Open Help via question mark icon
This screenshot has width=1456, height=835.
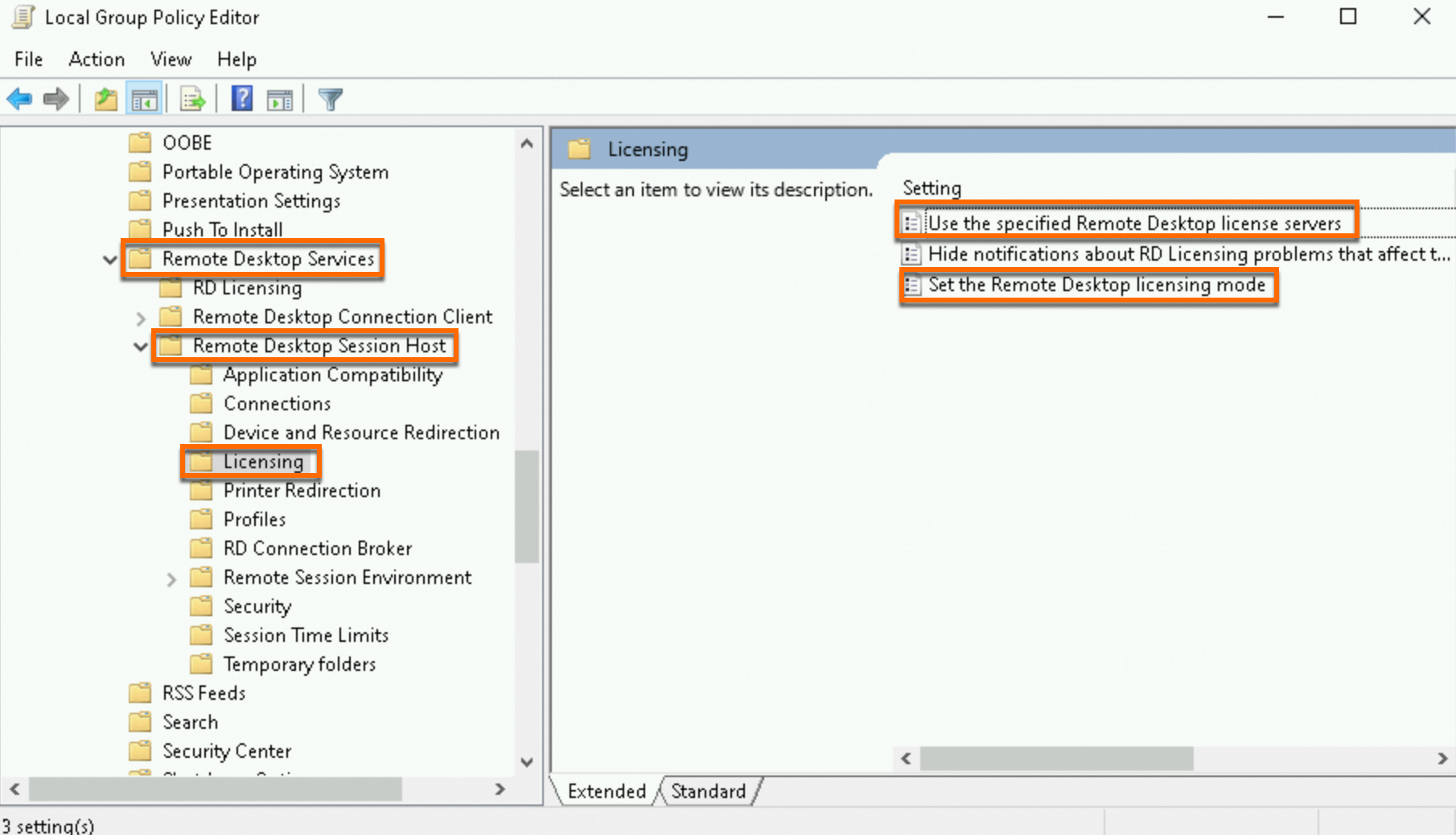point(242,99)
